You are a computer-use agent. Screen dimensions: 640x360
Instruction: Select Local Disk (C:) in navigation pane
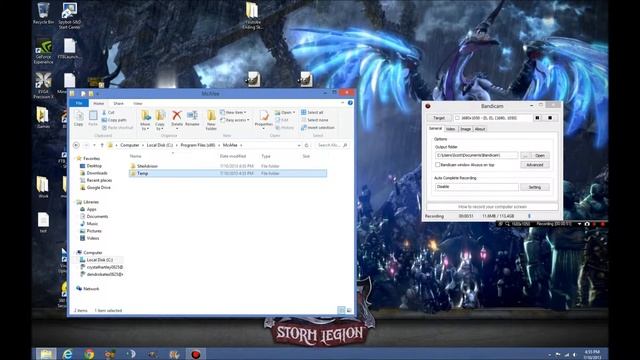point(100,260)
